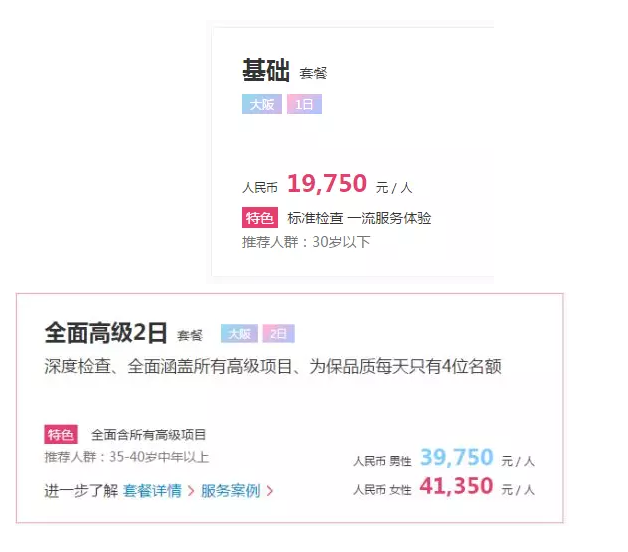Viewport: 628px width, 552px height.
Task: Click the 大阪 tag beside 全面高级2日
Action: point(240,334)
